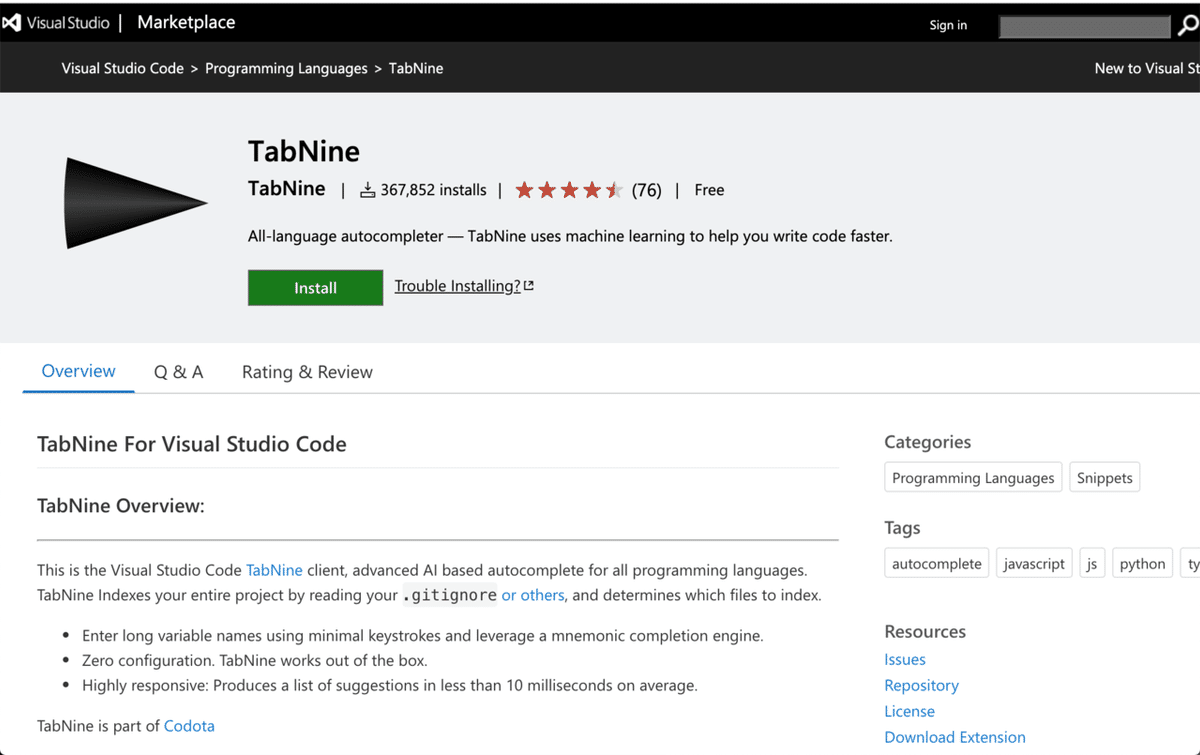Click the green Install button
The image size is (1200, 755).
pos(315,287)
